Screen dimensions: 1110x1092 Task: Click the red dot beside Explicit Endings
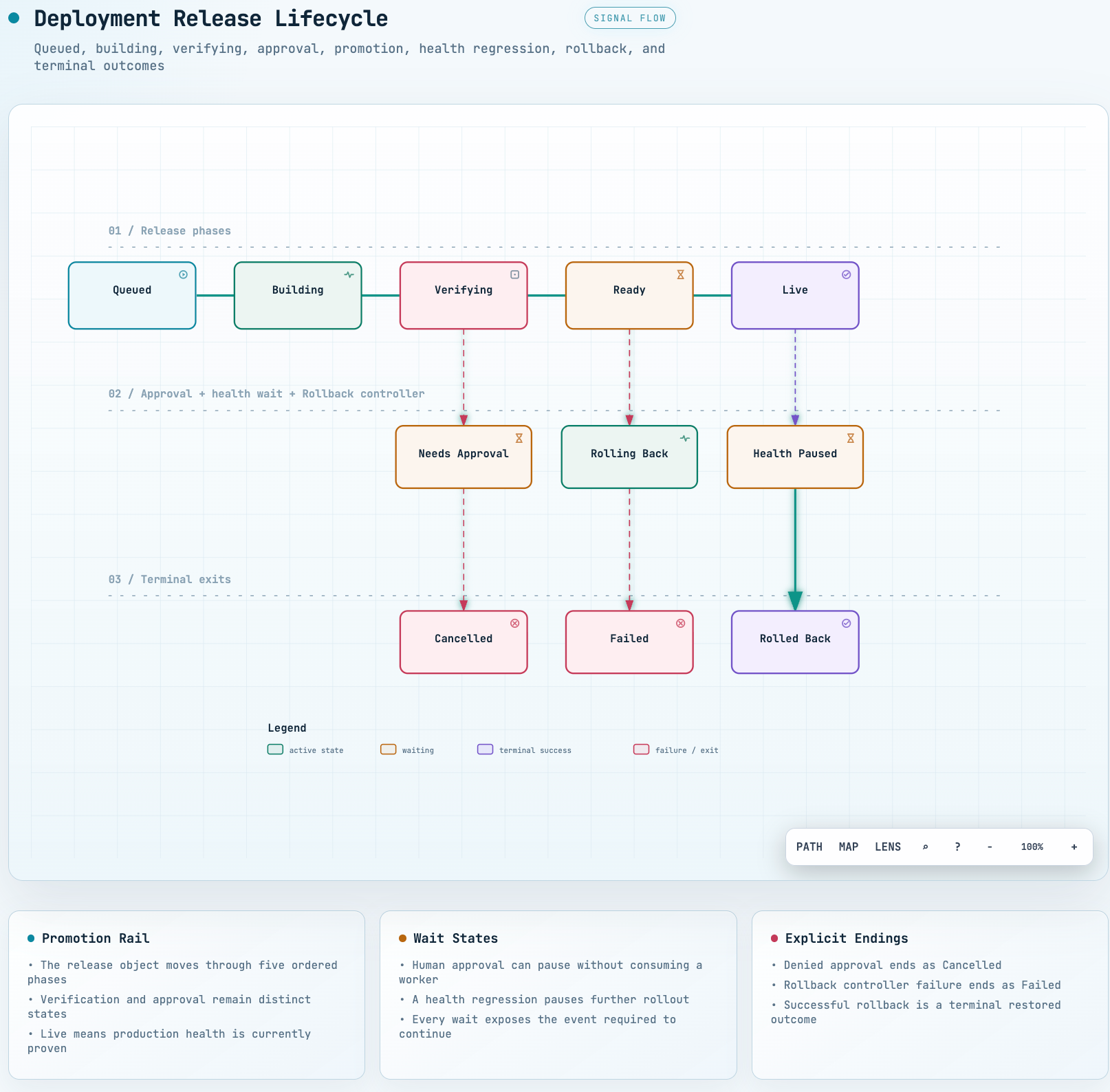774,939
